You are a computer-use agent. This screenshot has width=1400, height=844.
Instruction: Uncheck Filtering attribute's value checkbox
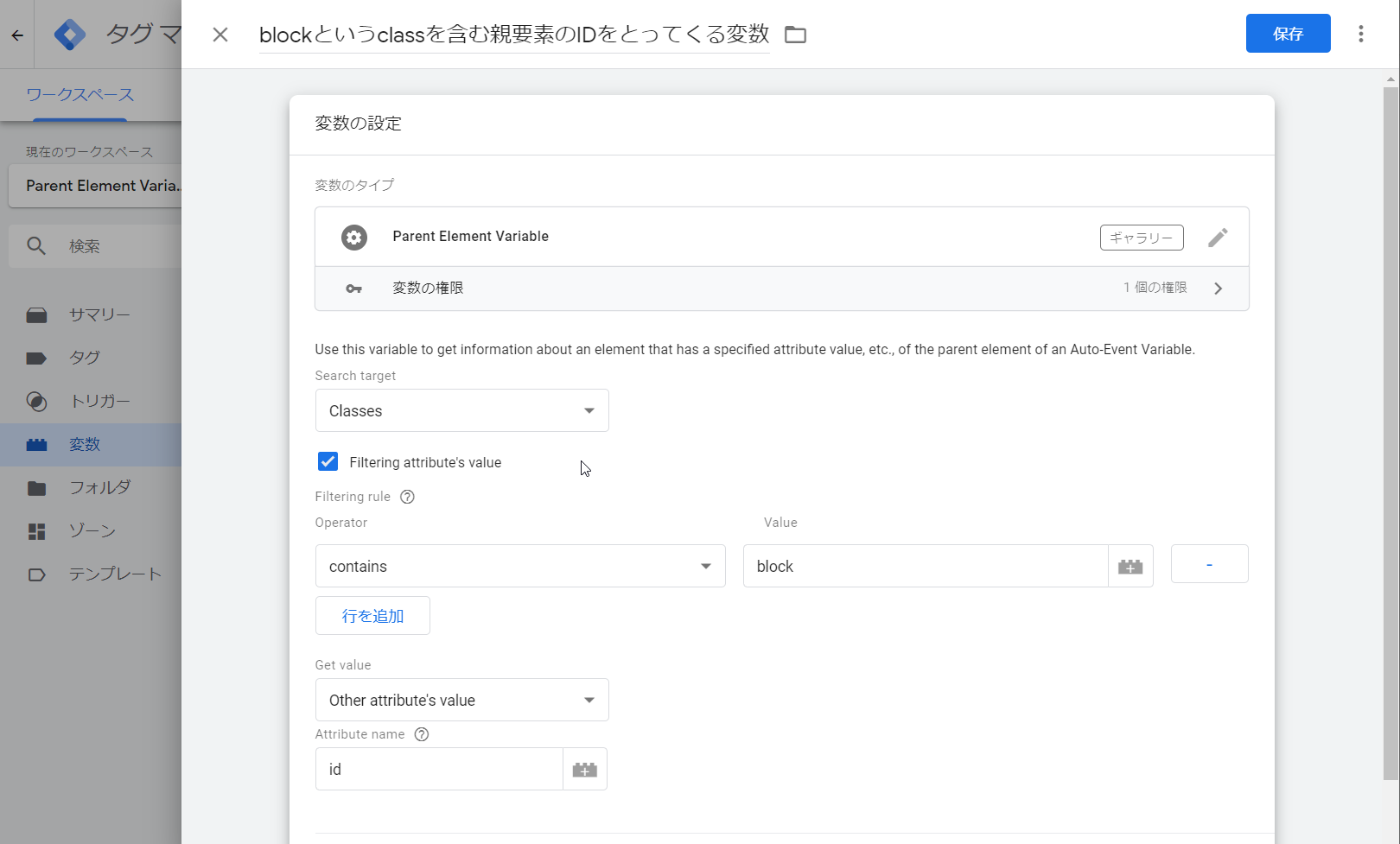coord(328,462)
